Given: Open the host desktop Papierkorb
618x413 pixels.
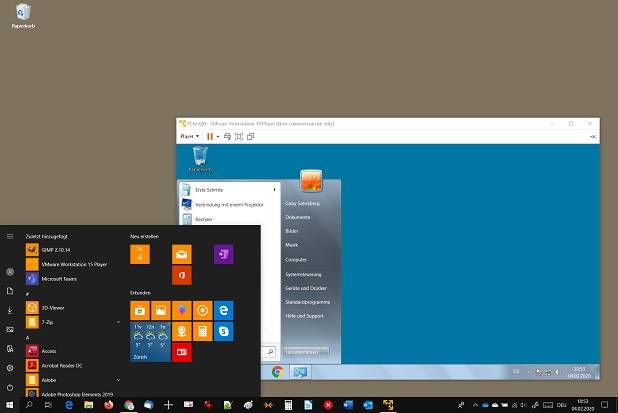Looking at the screenshot, I should 23,16.
